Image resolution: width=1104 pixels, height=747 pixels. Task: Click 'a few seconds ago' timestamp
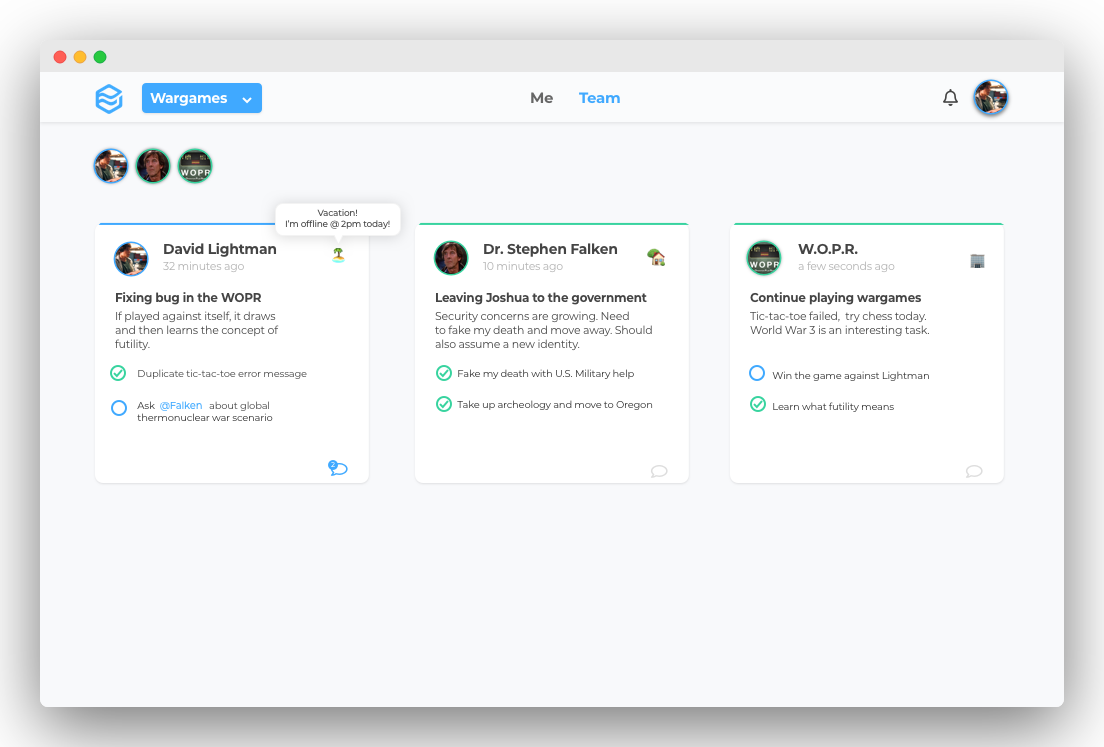[846, 266]
